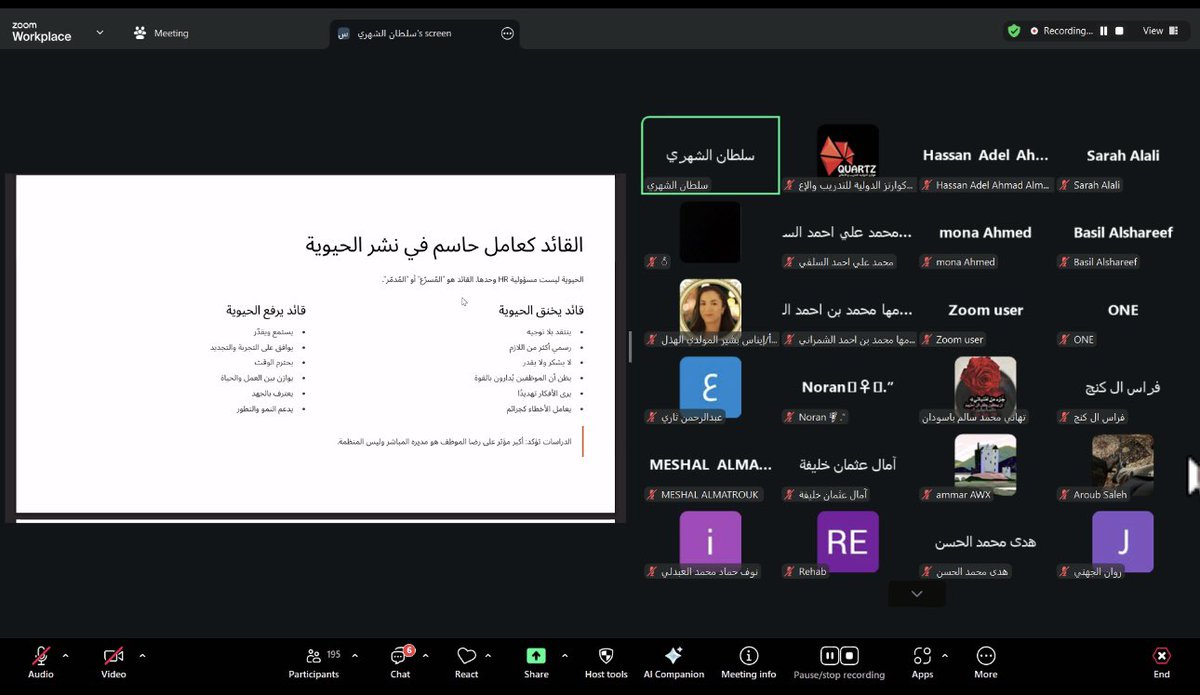Show Meeting info
Viewport: 1200px width, 695px height.
click(x=748, y=662)
